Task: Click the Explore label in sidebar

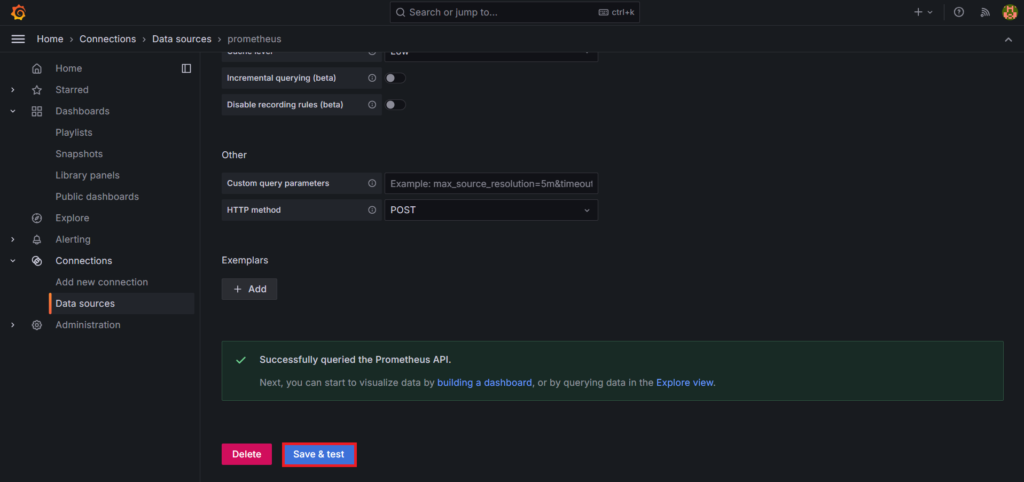Action: pyautogui.click(x=72, y=218)
